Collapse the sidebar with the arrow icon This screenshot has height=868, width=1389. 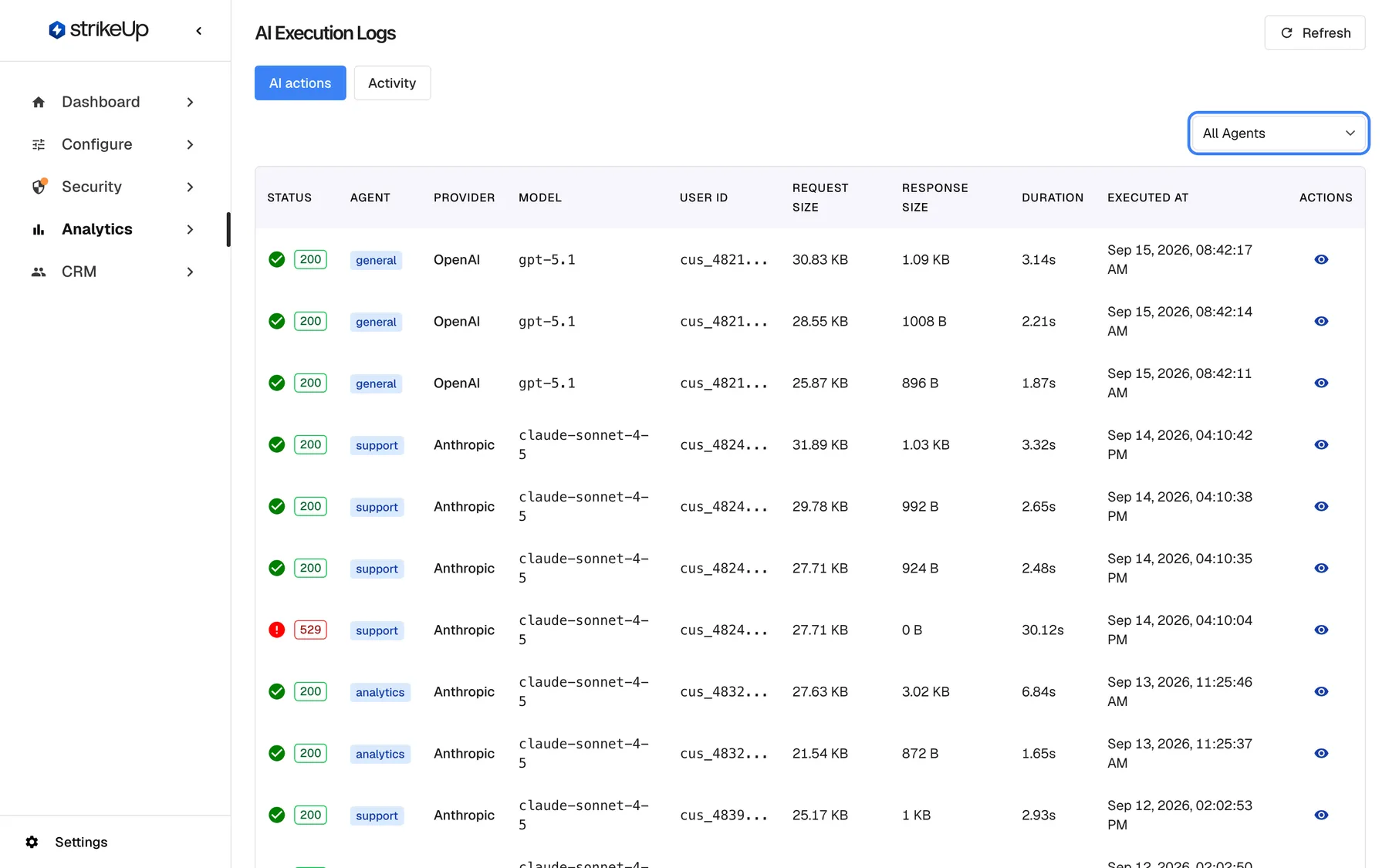tap(199, 31)
